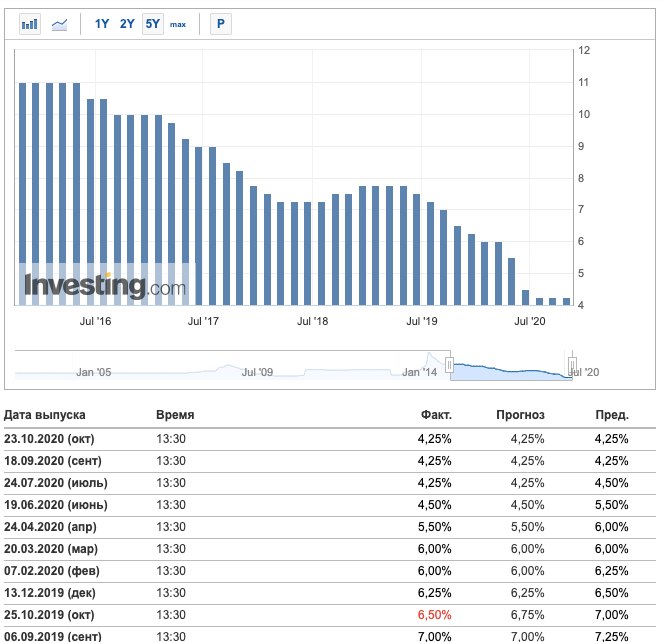Select the 18.09.2020 (сент) row date
Viewport: 666px width, 642px height.
tap(53, 461)
